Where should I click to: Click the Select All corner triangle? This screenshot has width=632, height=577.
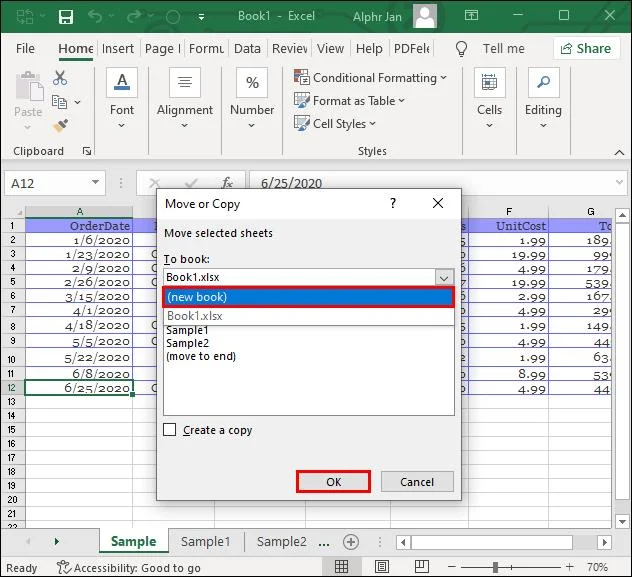point(19,212)
